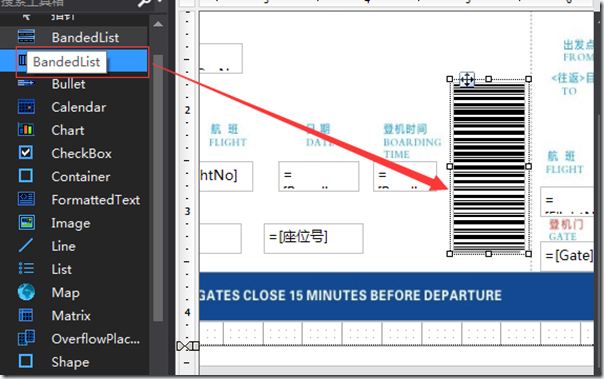The width and height of the screenshot is (604, 379).
Task: Select the Bullet toolbox icon
Action: 26,82
